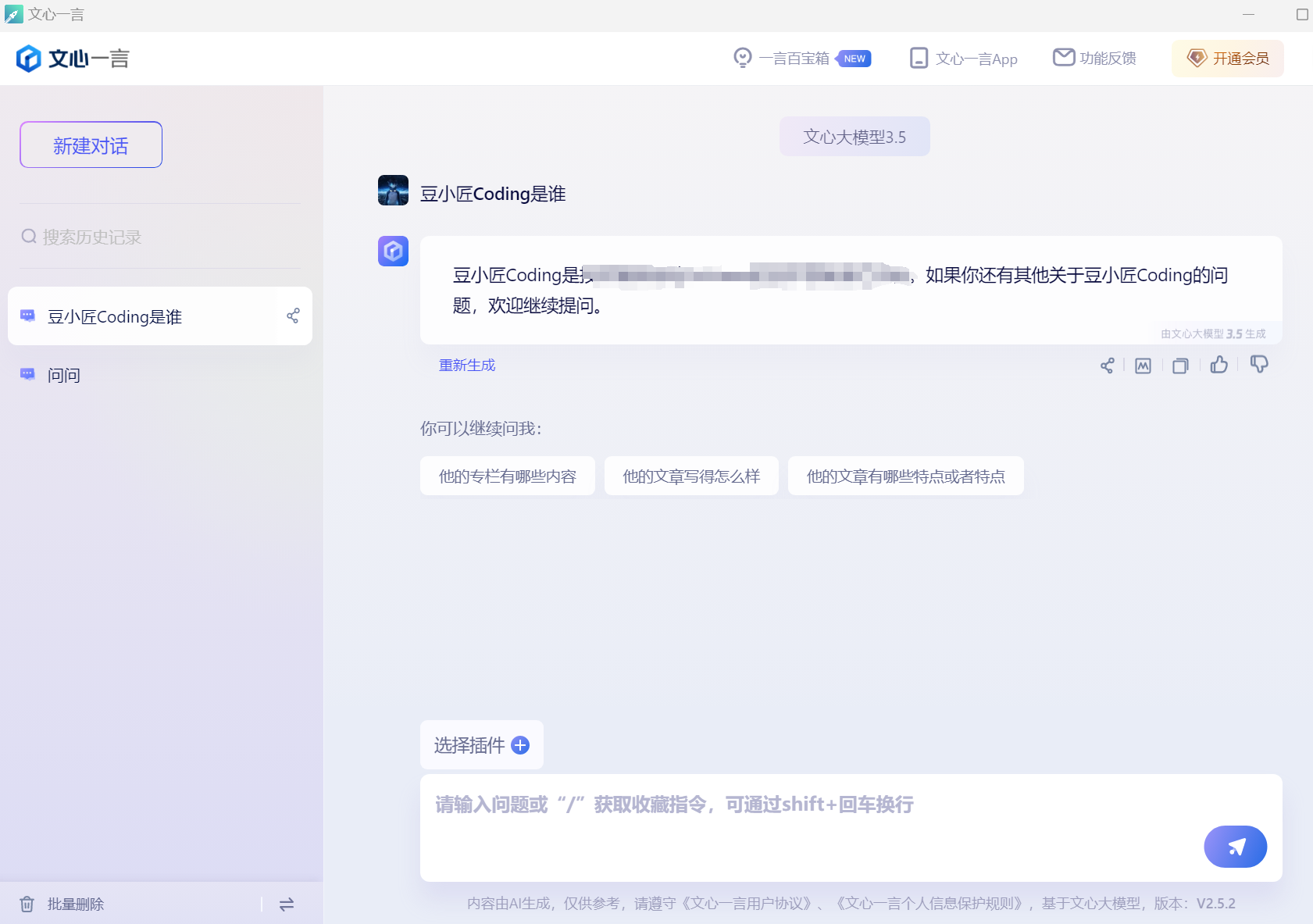This screenshot has height=924, width=1313.
Task: Click the 文心大模型3.5 model label
Action: 855,137
